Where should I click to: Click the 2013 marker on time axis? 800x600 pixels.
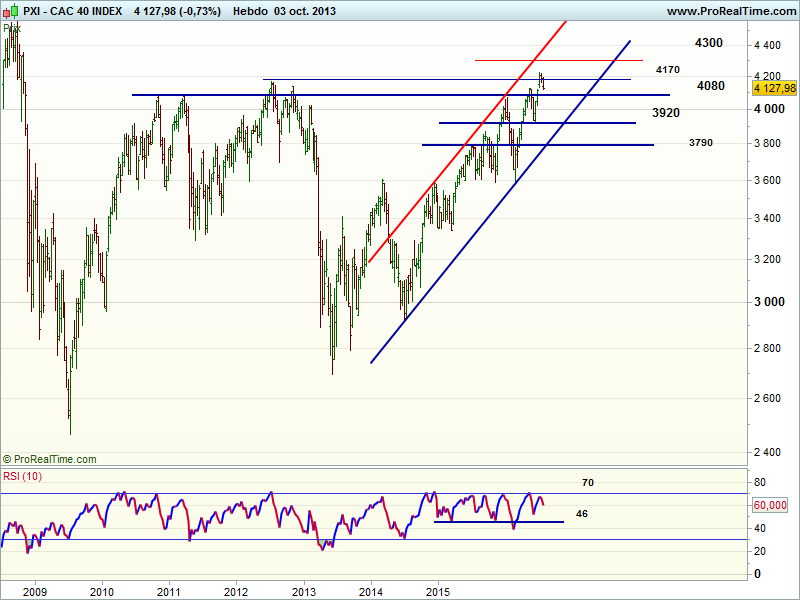303,592
